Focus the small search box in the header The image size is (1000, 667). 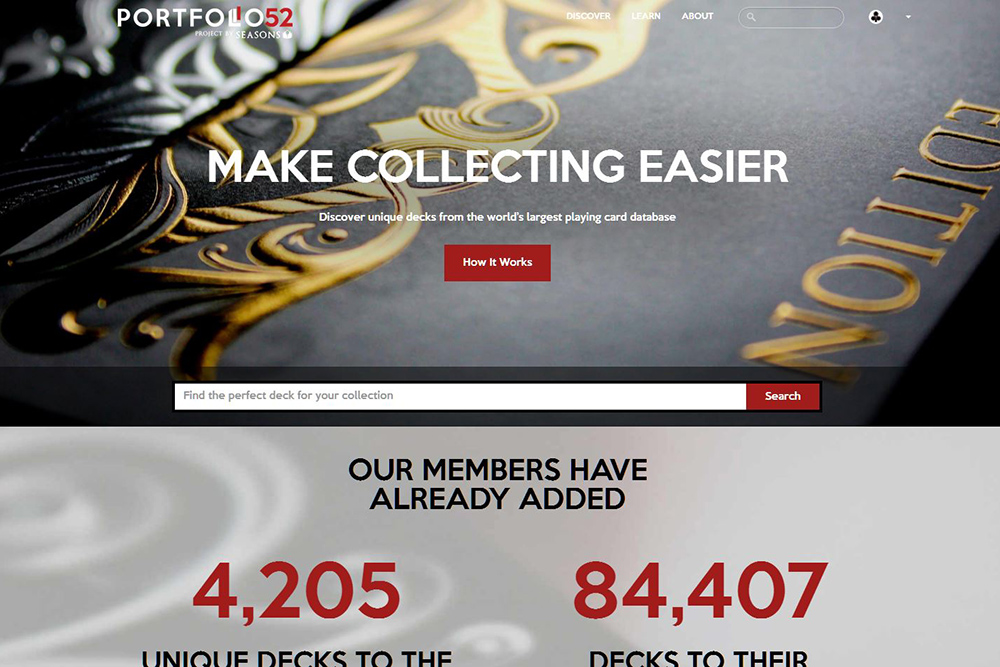(791, 17)
